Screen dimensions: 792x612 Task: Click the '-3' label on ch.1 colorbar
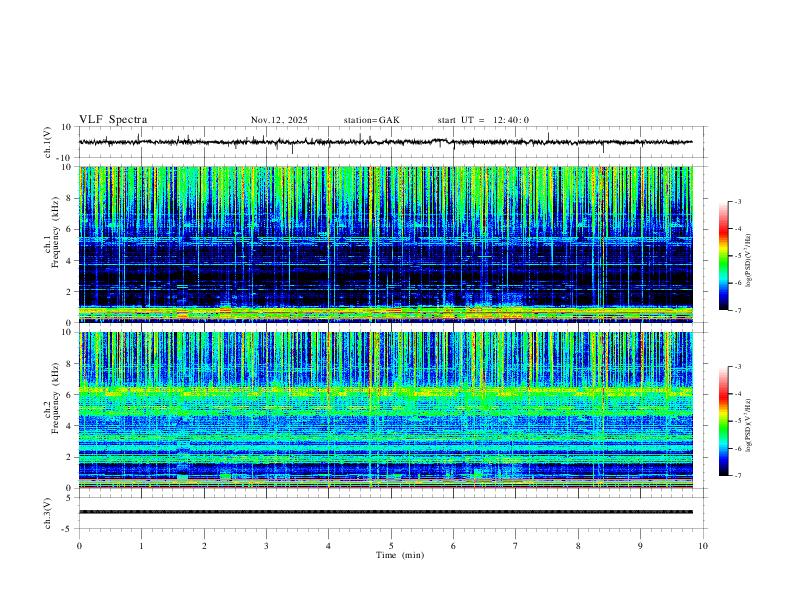(737, 201)
